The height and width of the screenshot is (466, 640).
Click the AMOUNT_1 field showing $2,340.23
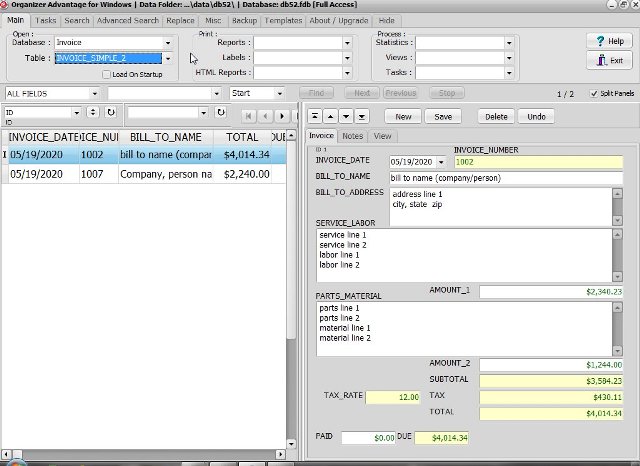click(x=551, y=292)
